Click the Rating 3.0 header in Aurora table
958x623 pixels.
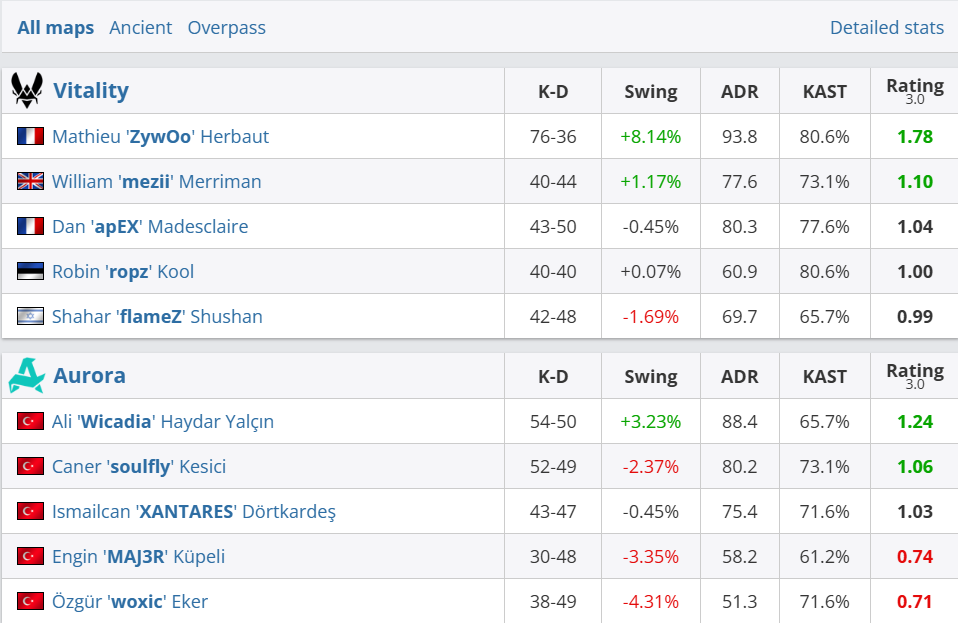[915, 376]
